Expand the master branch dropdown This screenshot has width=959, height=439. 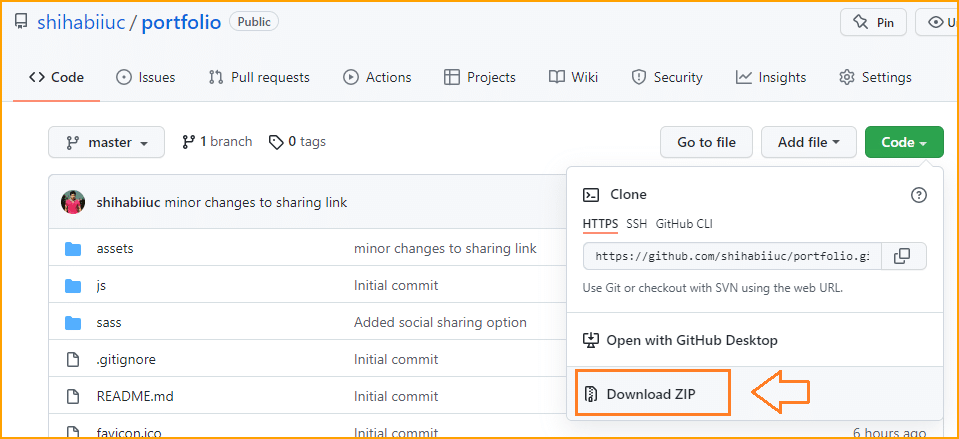(106, 142)
